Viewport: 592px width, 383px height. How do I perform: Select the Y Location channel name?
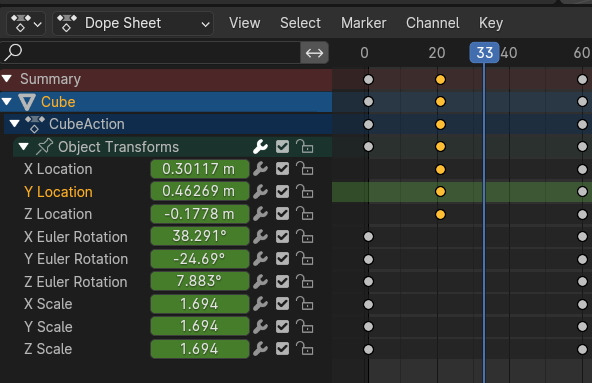point(58,192)
